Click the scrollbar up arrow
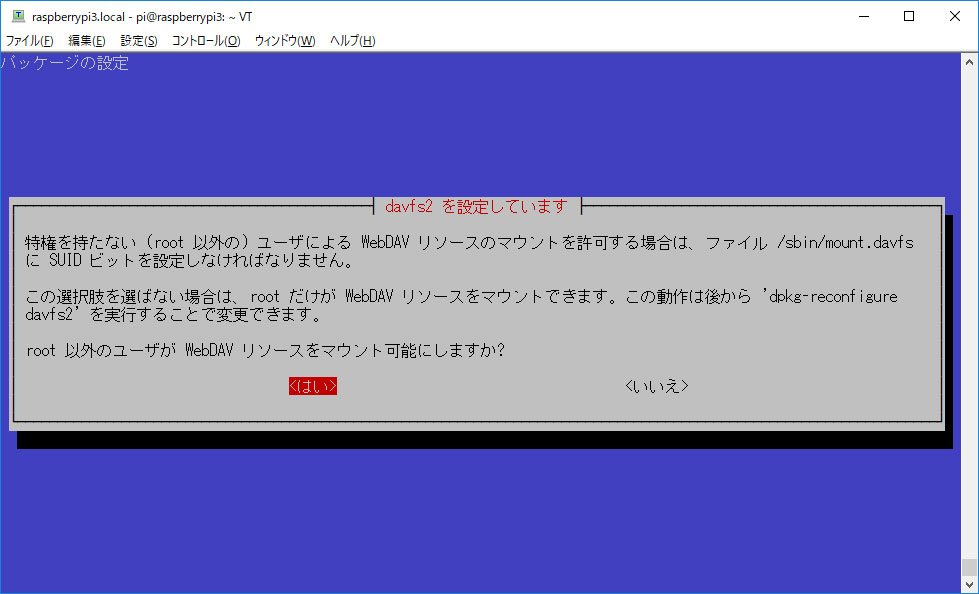The width and height of the screenshot is (979, 594). point(969,62)
